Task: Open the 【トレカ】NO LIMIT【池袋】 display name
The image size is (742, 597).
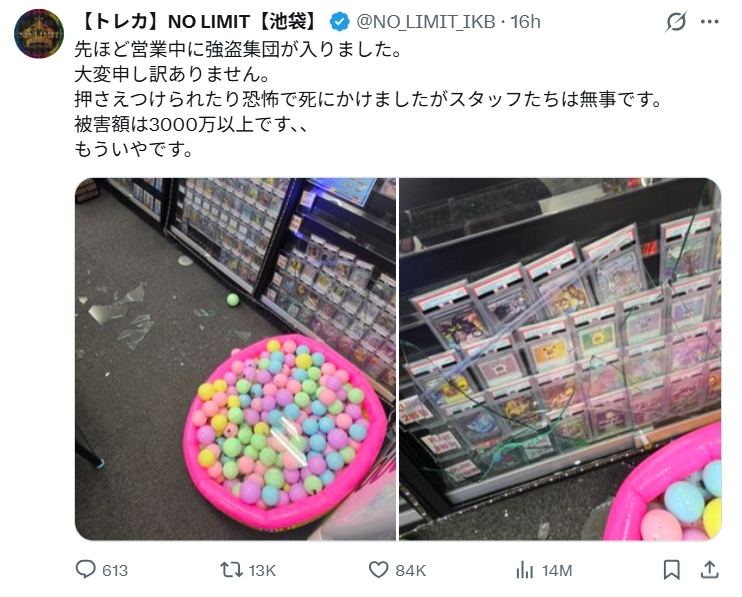Action: 200,22
